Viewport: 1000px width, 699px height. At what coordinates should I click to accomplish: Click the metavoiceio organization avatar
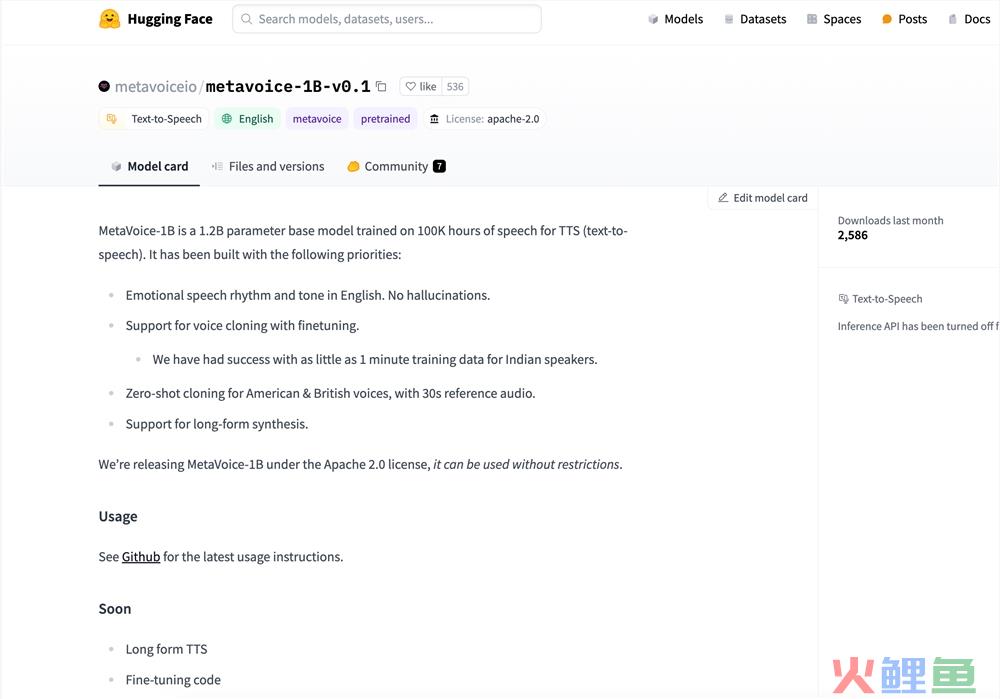coord(104,86)
